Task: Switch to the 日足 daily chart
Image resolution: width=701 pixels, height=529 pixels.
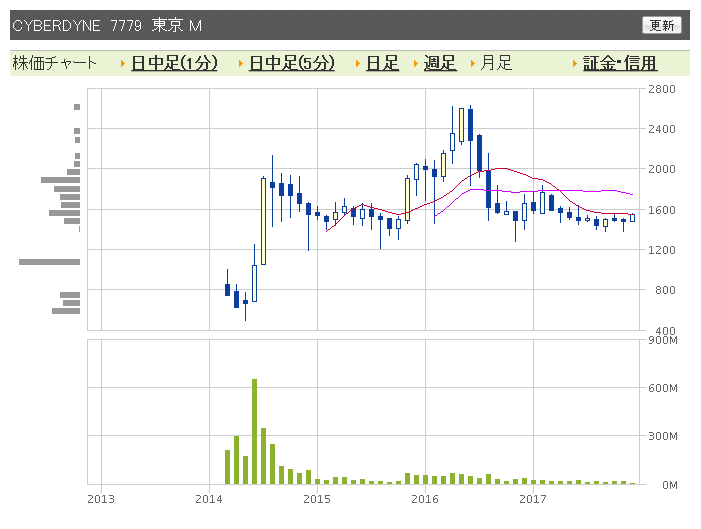Action: pyautogui.click(x=382, y=63)
